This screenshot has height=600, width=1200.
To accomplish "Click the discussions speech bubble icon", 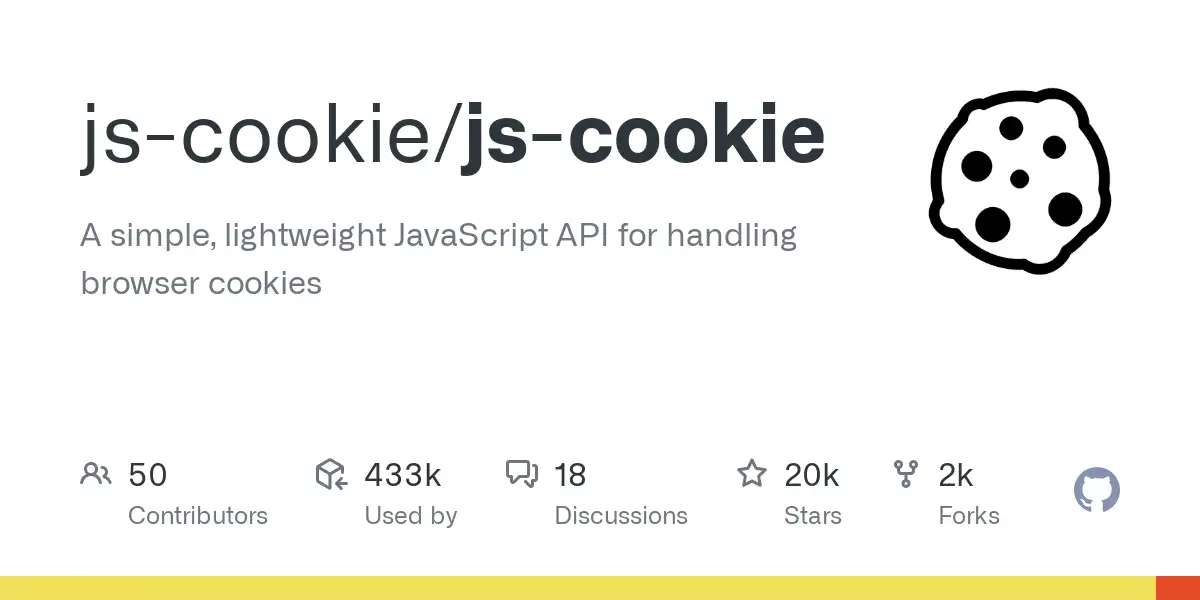I will pyautogui.click(x=522, y=474).
